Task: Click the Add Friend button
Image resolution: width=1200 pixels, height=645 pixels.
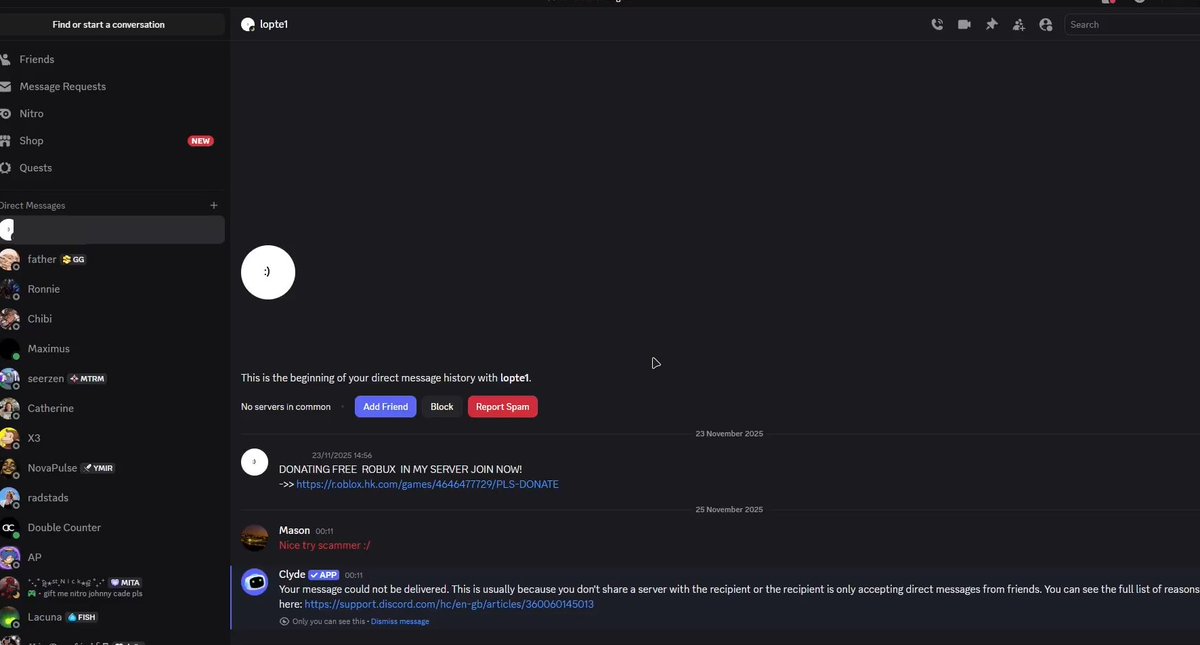Action: pos(385,407)
